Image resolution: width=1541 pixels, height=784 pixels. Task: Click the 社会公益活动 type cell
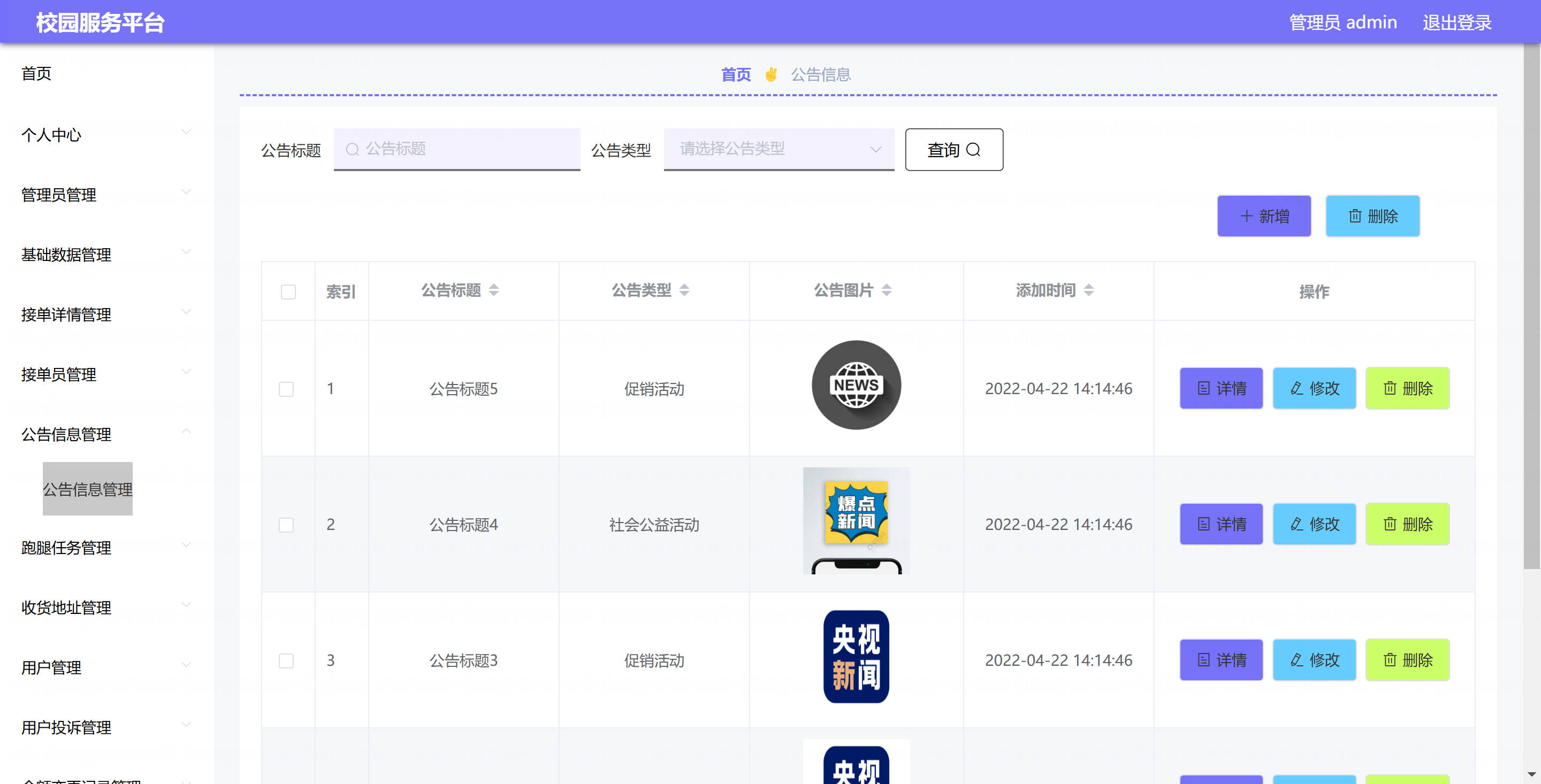(654, 525)
